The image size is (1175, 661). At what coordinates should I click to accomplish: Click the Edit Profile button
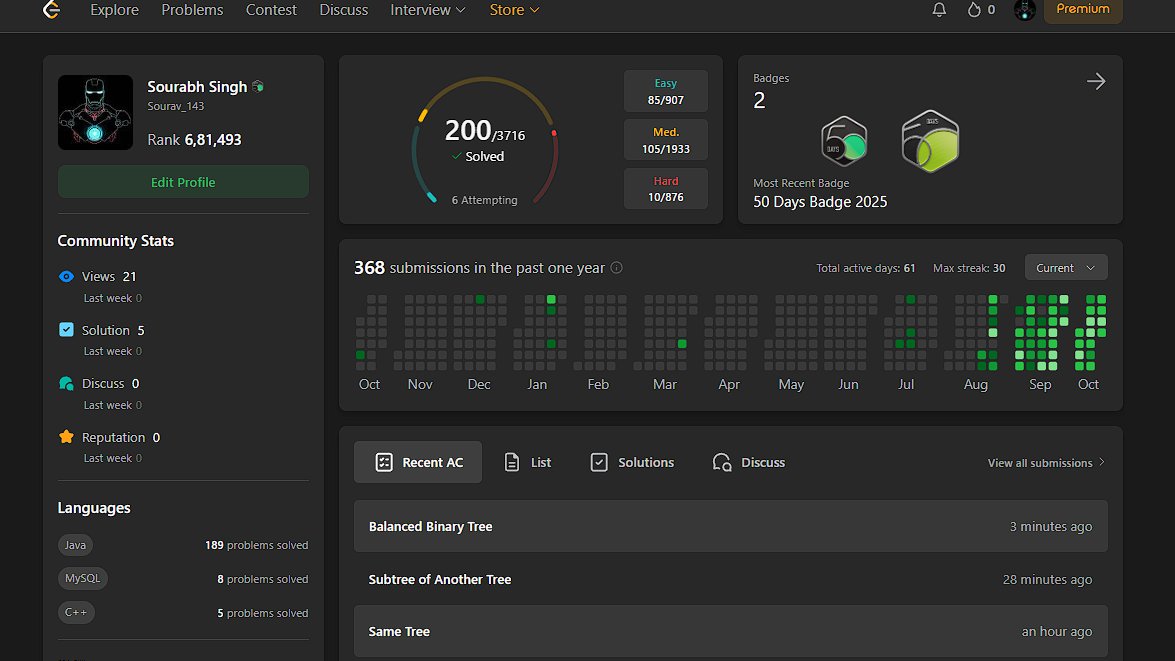click(x=183, y=182)
